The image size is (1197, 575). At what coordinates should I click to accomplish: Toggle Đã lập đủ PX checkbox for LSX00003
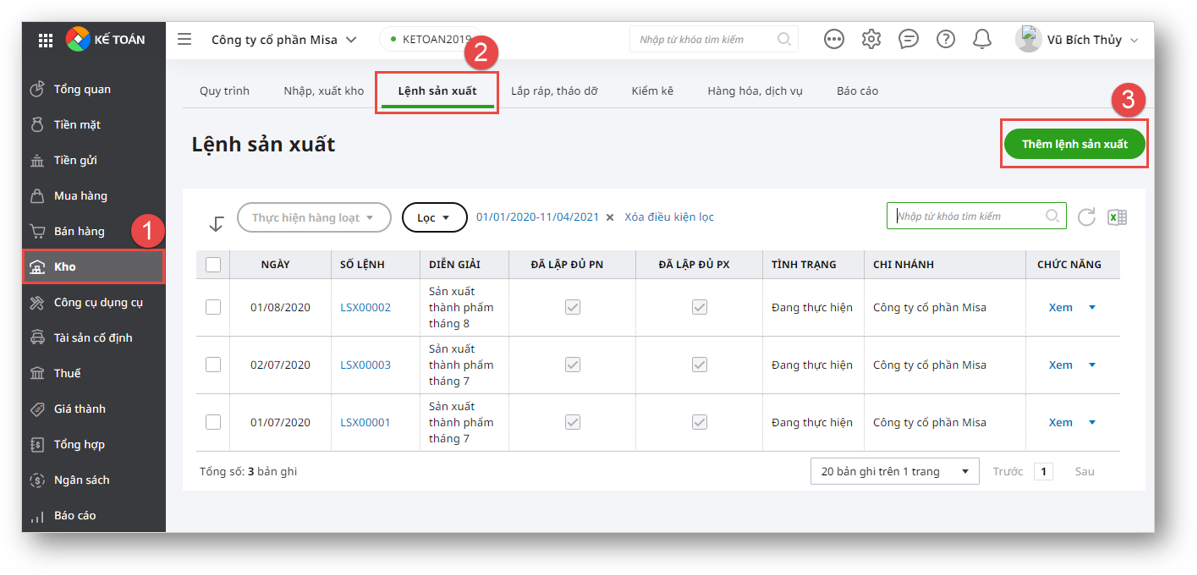[x=699, y=365]
